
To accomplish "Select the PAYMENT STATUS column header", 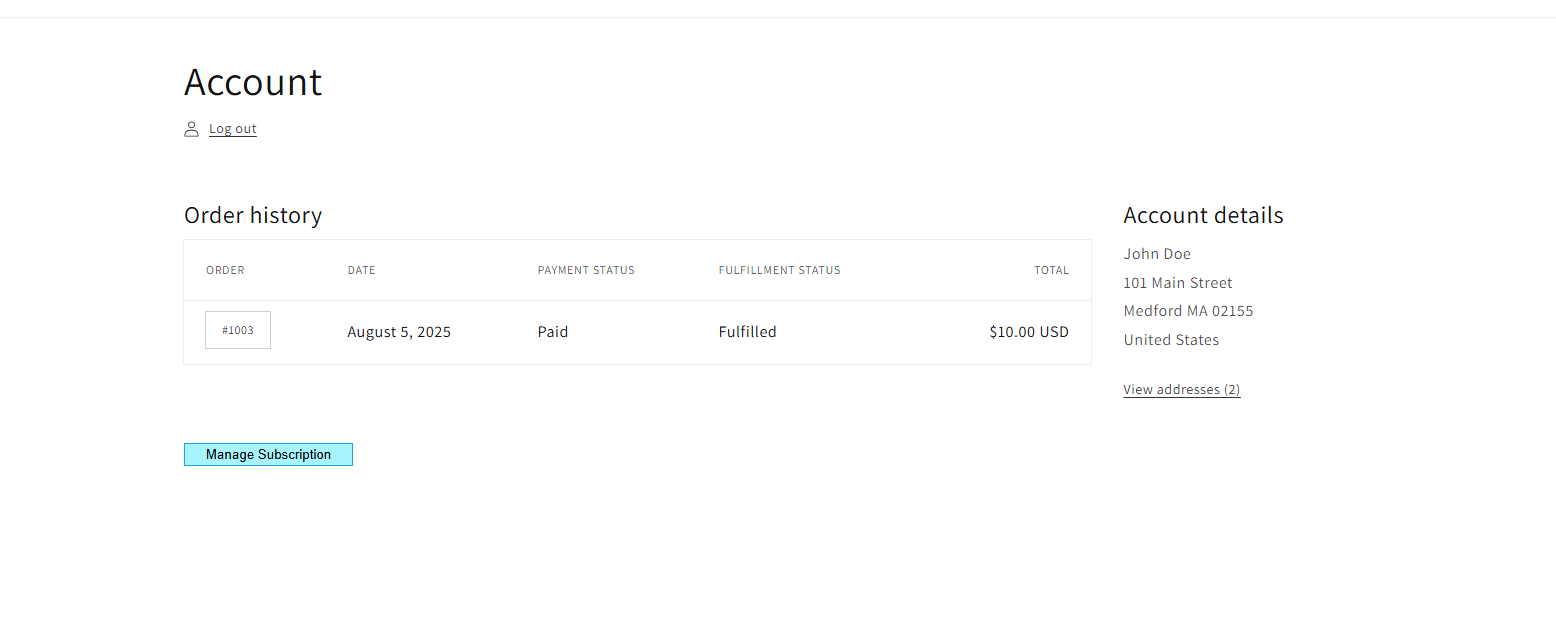I will tap(586, 270).
